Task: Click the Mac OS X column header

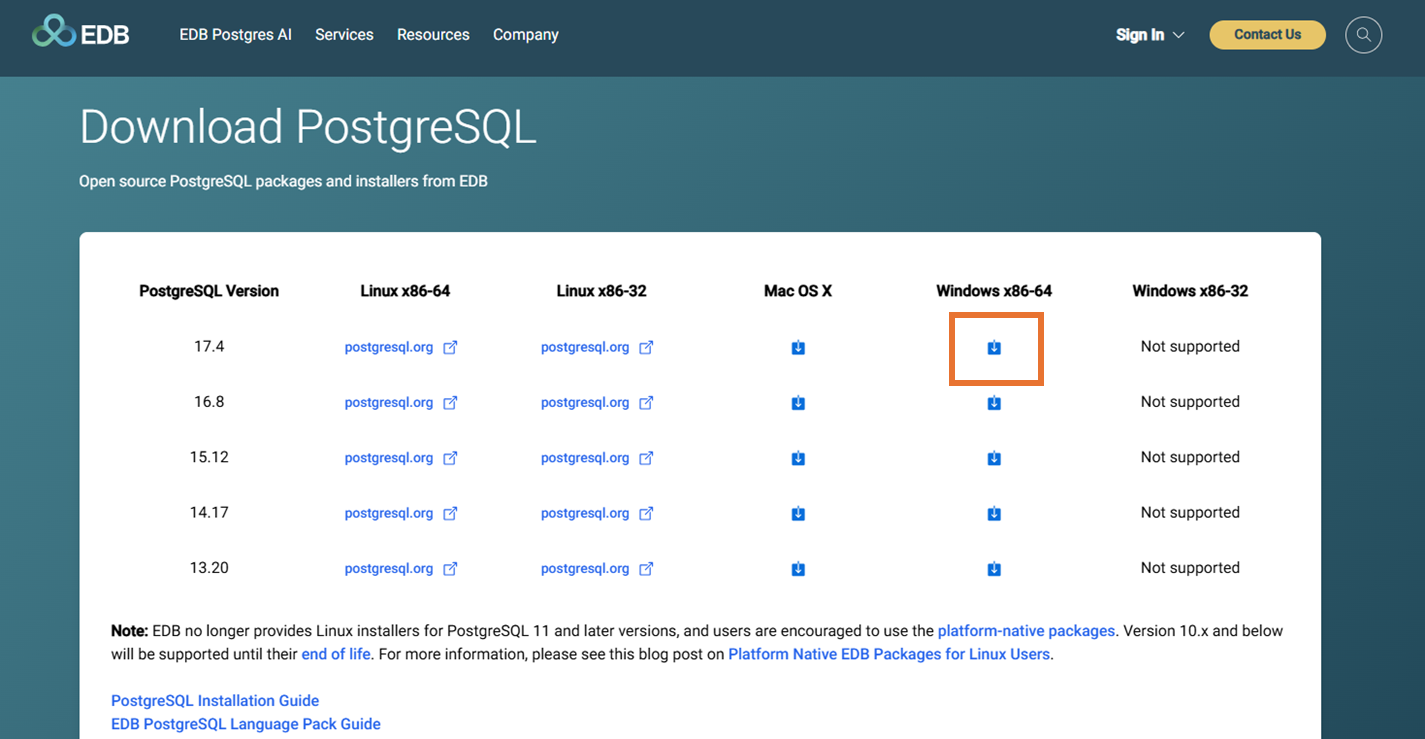Action: pos(798,291)
